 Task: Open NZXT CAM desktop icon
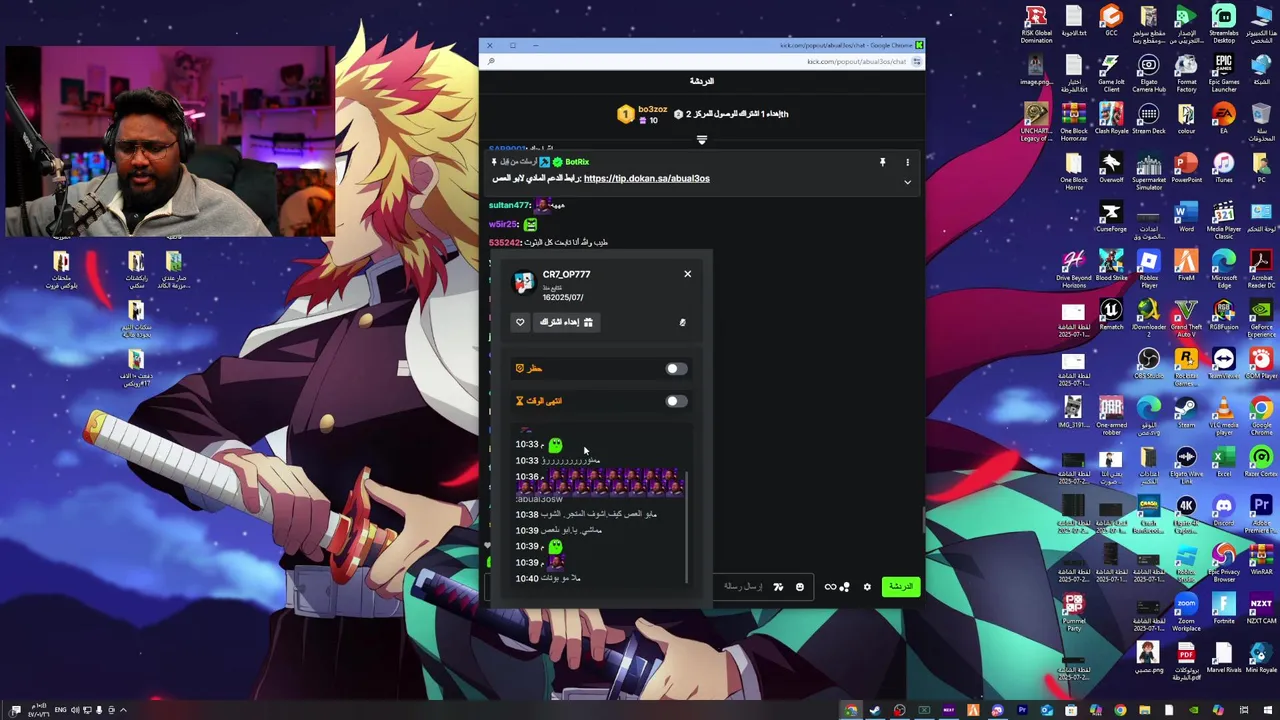click(1261, 607)
